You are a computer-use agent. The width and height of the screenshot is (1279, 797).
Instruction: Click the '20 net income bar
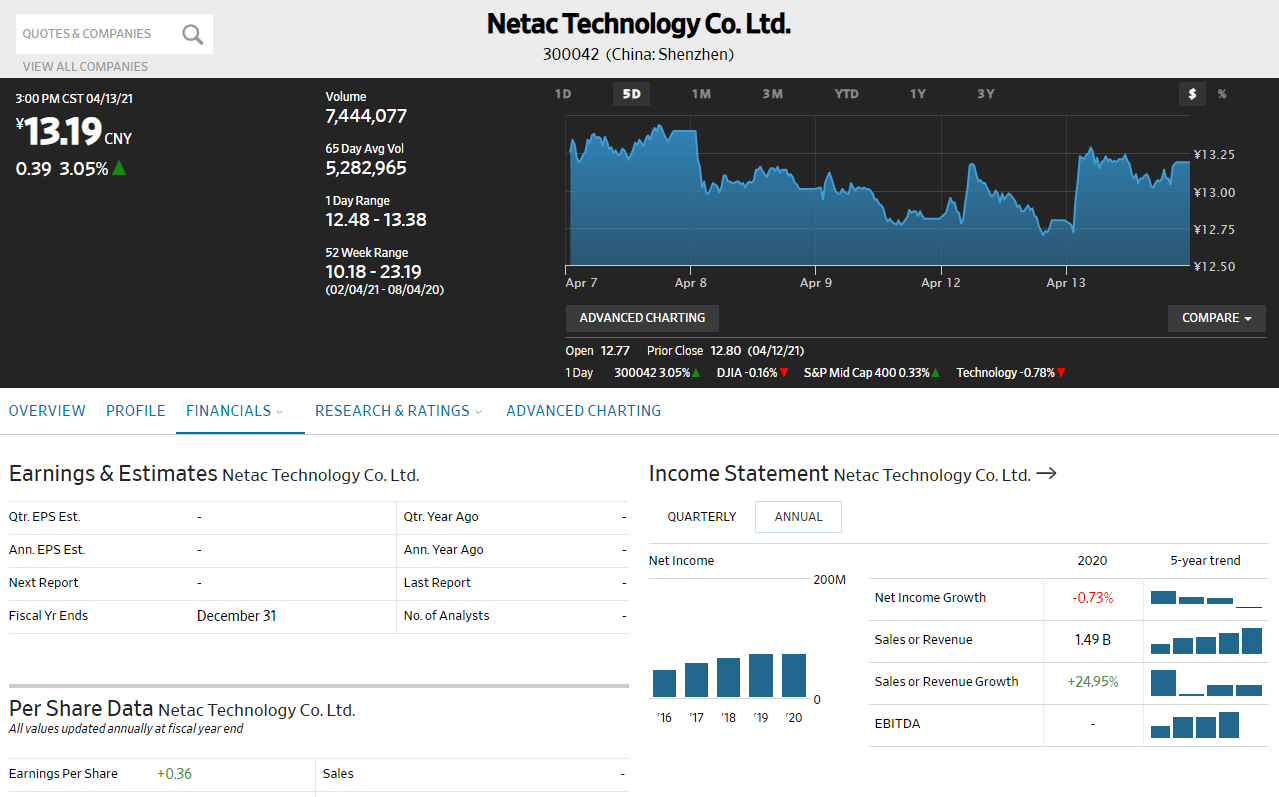(x=794, y=675)
